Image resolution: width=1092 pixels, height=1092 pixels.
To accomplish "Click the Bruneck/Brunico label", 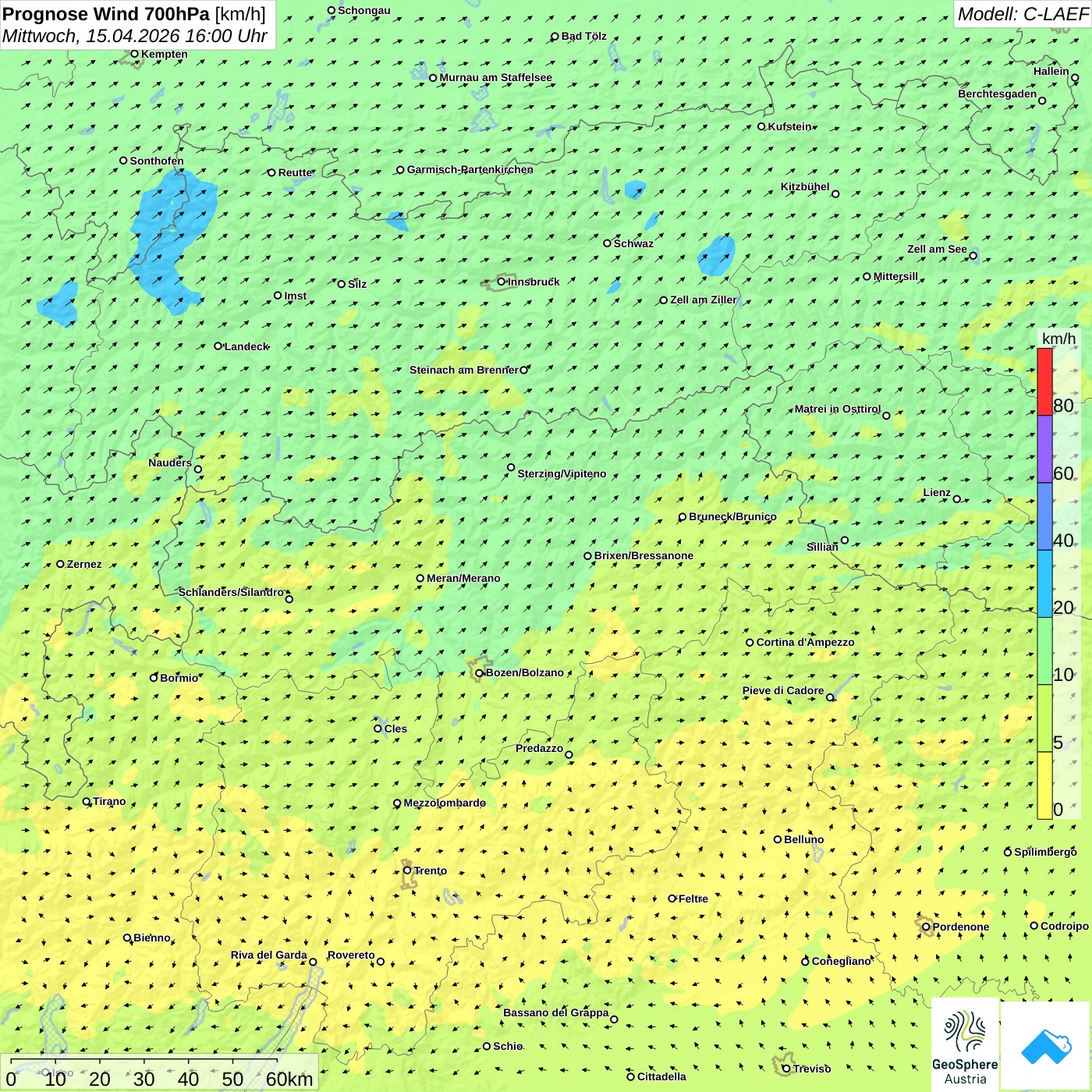I will coord(732,516).
